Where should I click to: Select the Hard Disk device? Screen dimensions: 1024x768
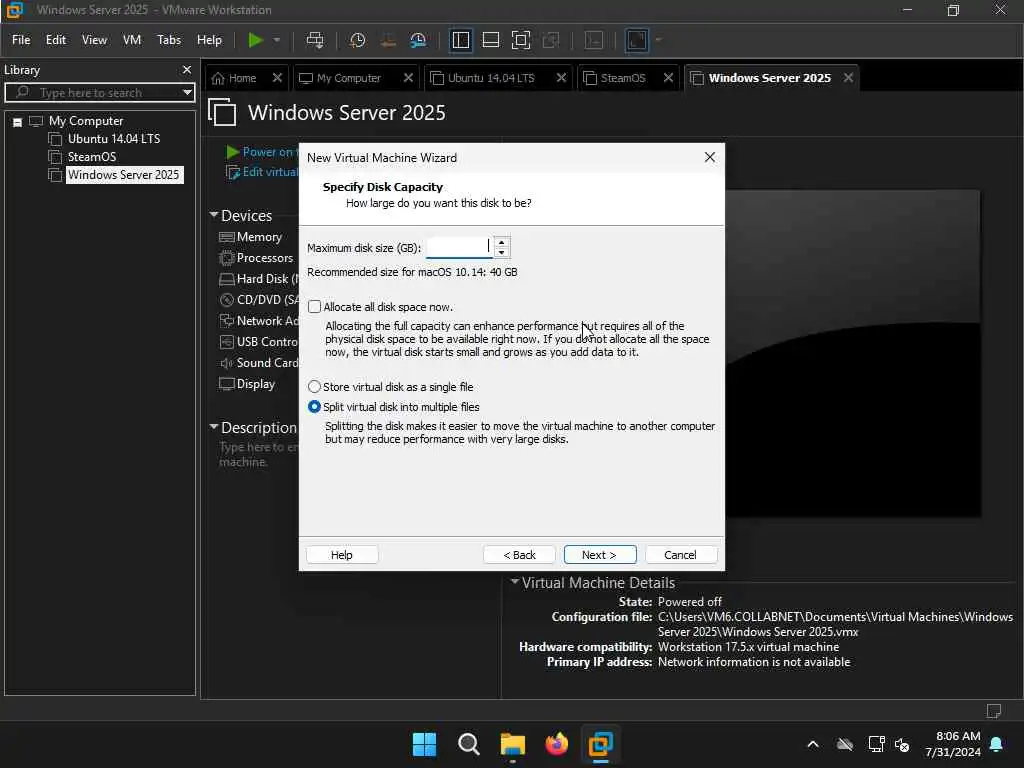259,278
